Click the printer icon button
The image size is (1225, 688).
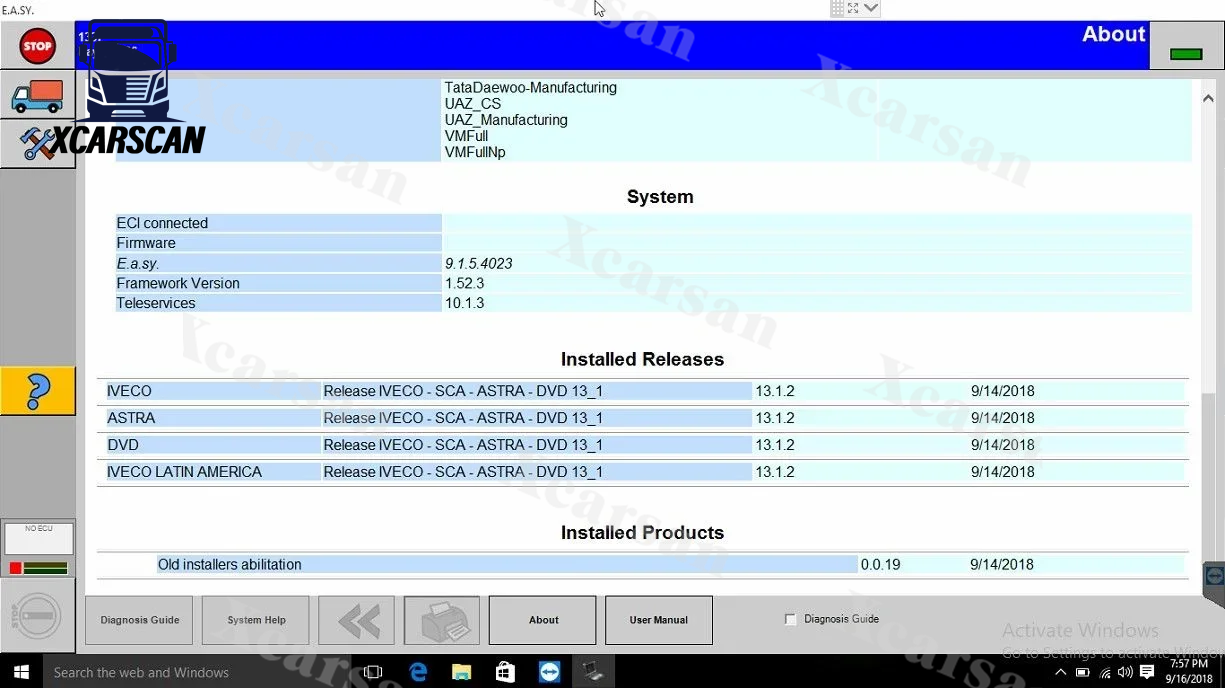coord(442,620)
